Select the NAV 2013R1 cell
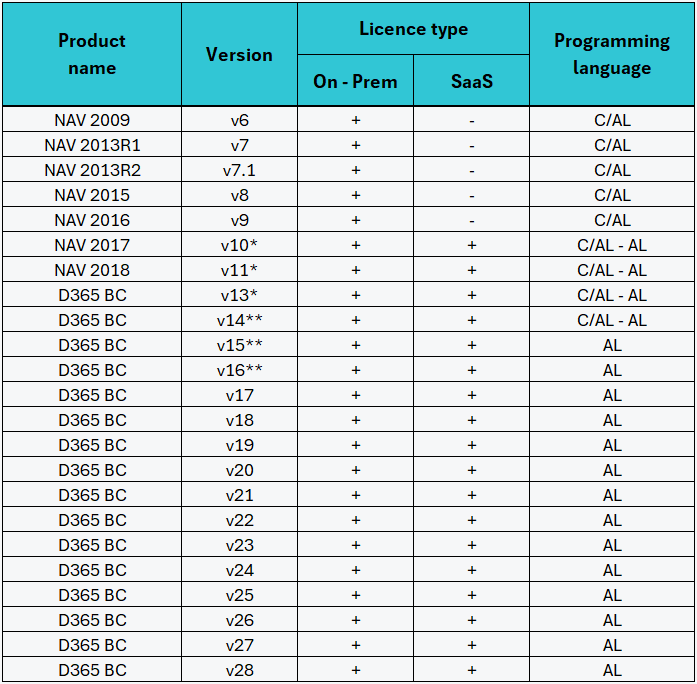 tap(92, 145)
